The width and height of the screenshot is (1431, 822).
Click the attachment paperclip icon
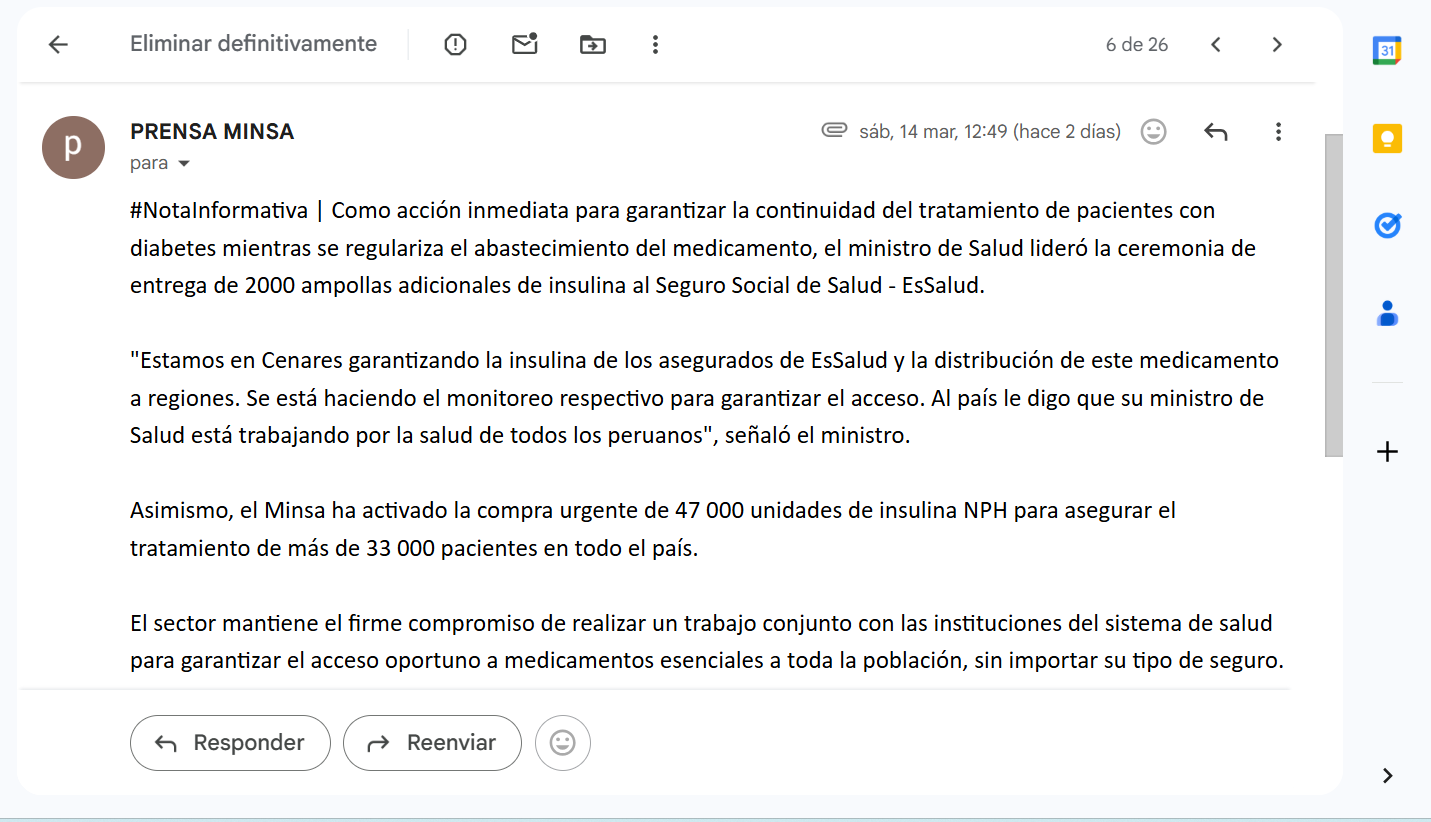(x=834, y=130)
